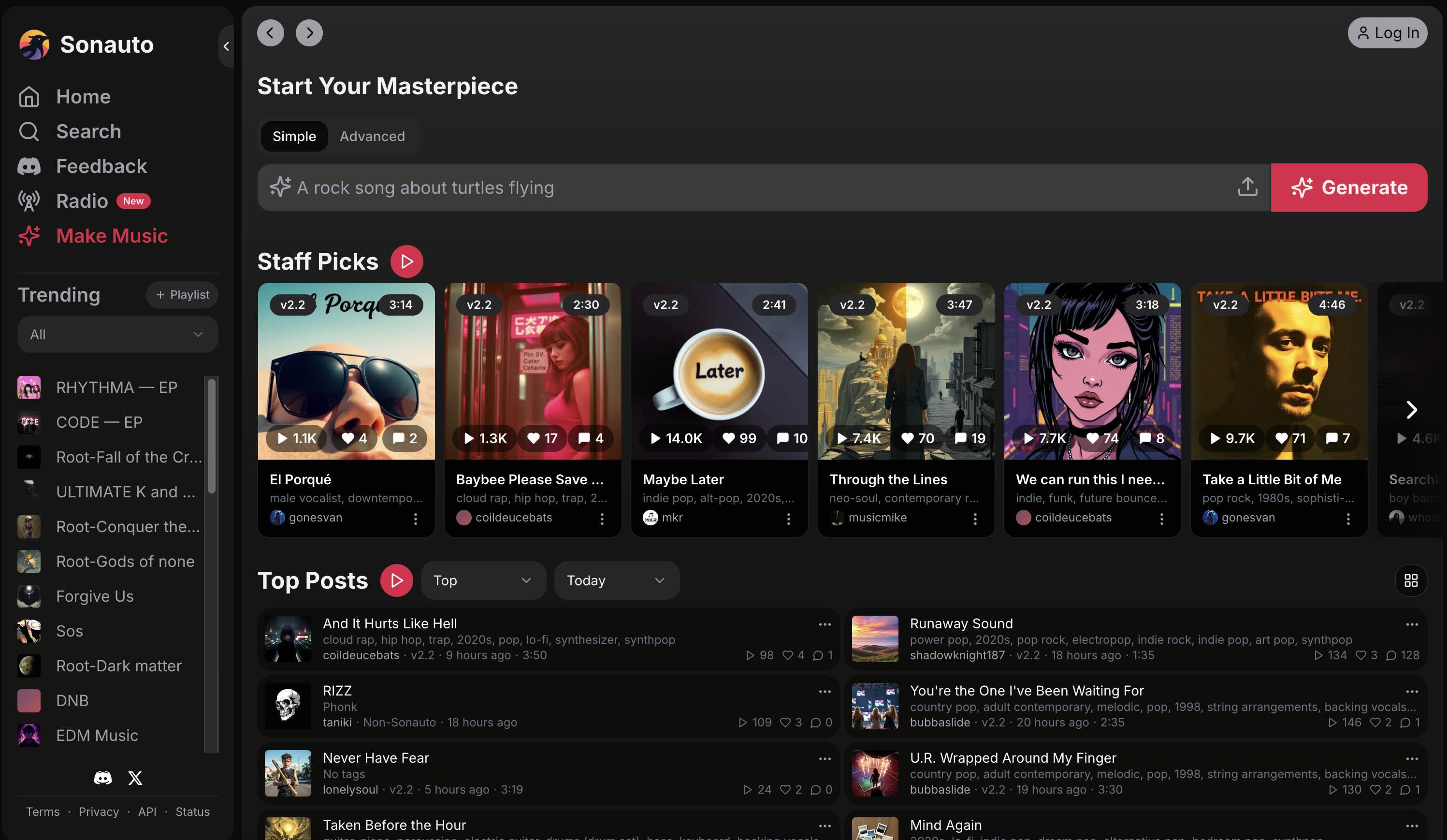The width and height of the screenshot is (1447, 840).
Task: Switch to the Advanced tab
Action: tap(372, 136)
